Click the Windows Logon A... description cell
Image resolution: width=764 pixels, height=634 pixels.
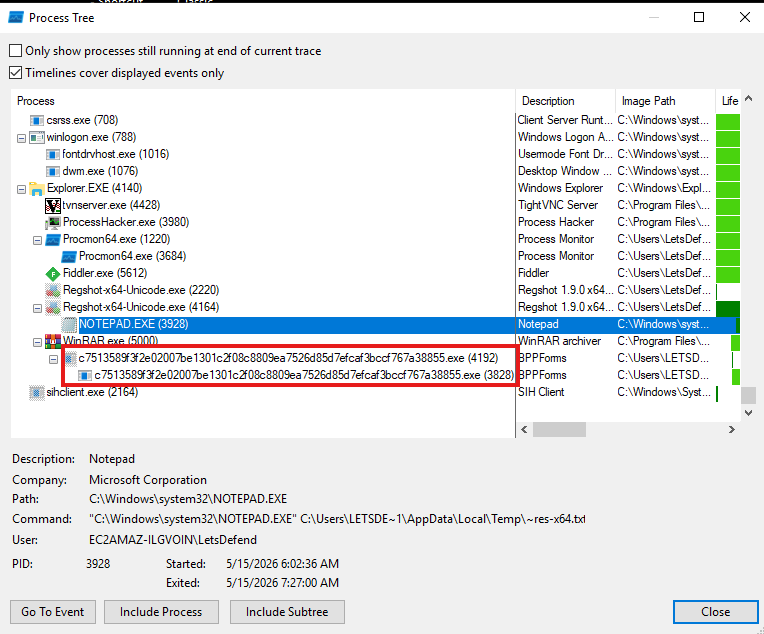[565, 137]
